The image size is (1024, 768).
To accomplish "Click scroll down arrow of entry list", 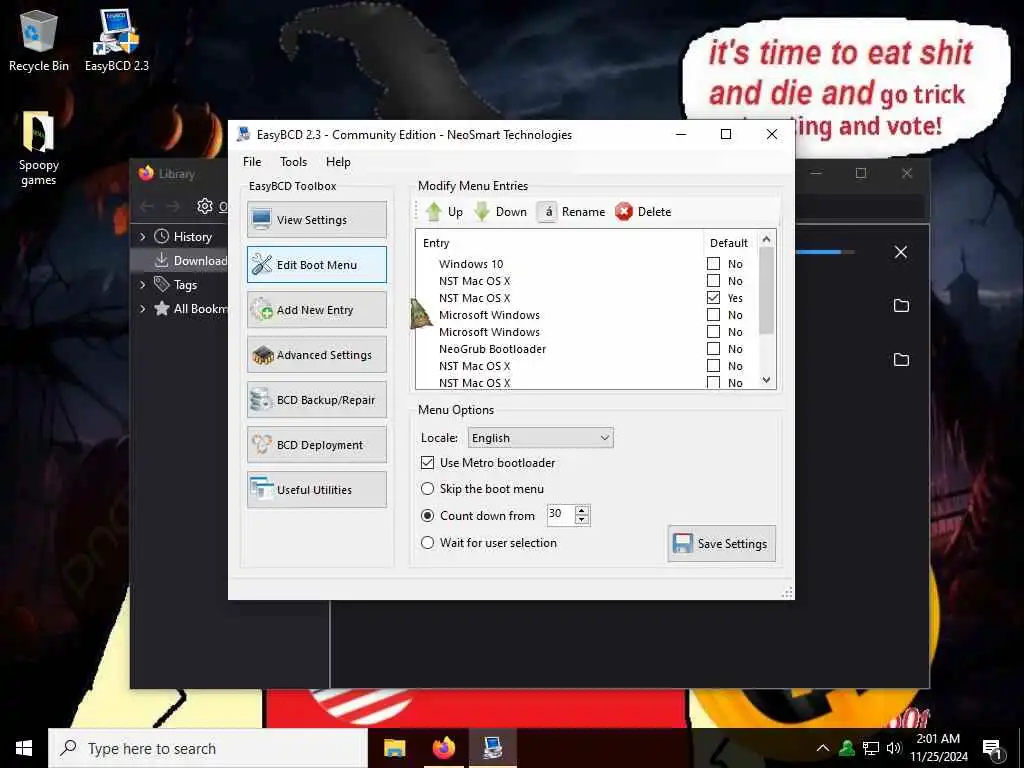I will coord(767,380).
